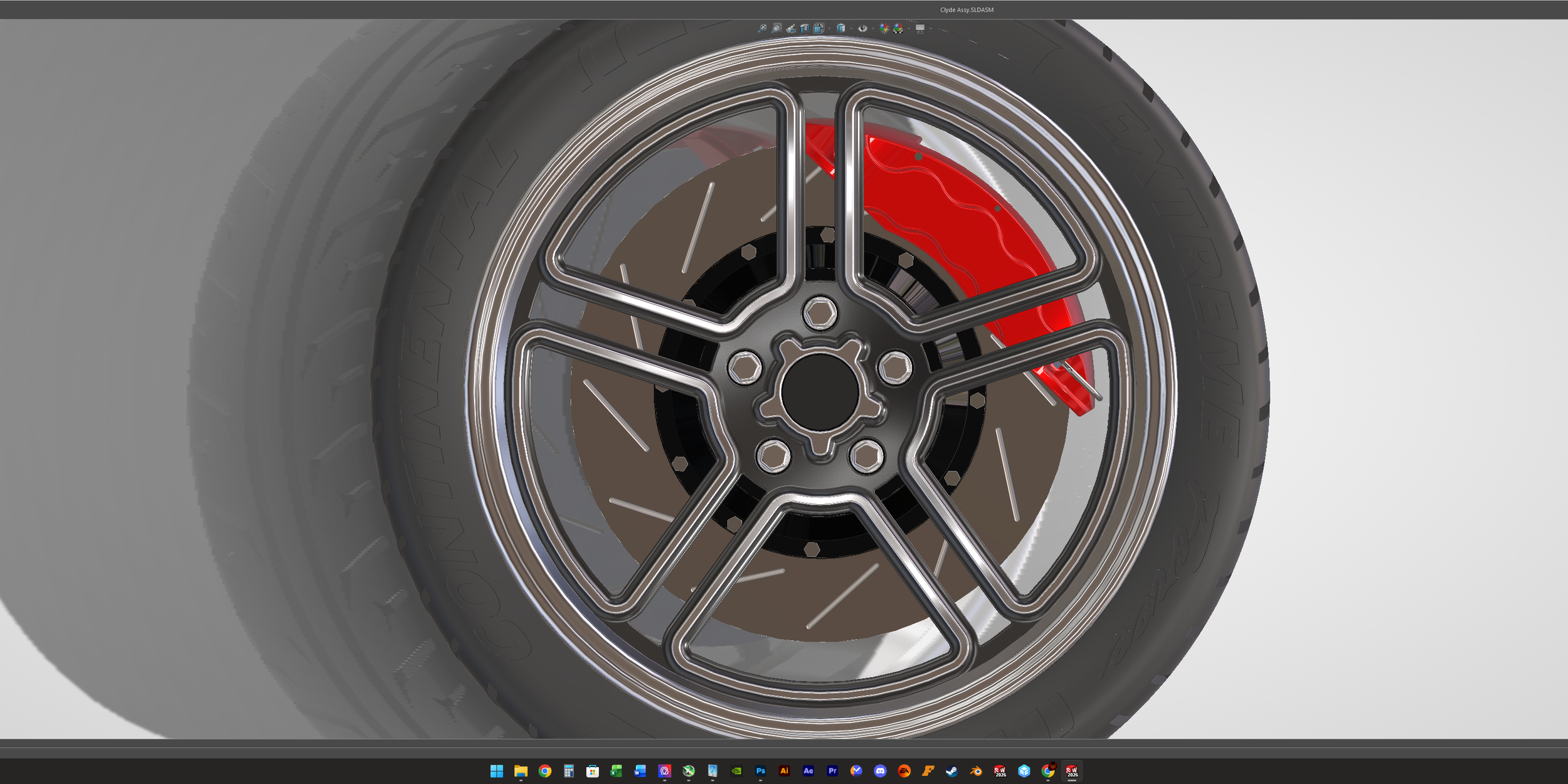Click the Hide/Show Items eye icon
Image resolution: width=1568 pixels, height=784 pixels.
pyautogui.click(x=862, y=28)
